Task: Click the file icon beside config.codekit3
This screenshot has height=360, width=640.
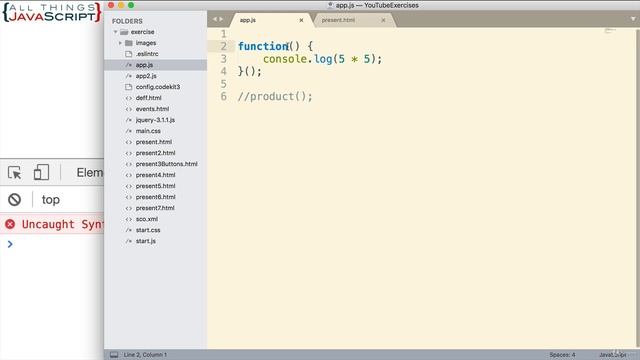Action: point(129,87)
